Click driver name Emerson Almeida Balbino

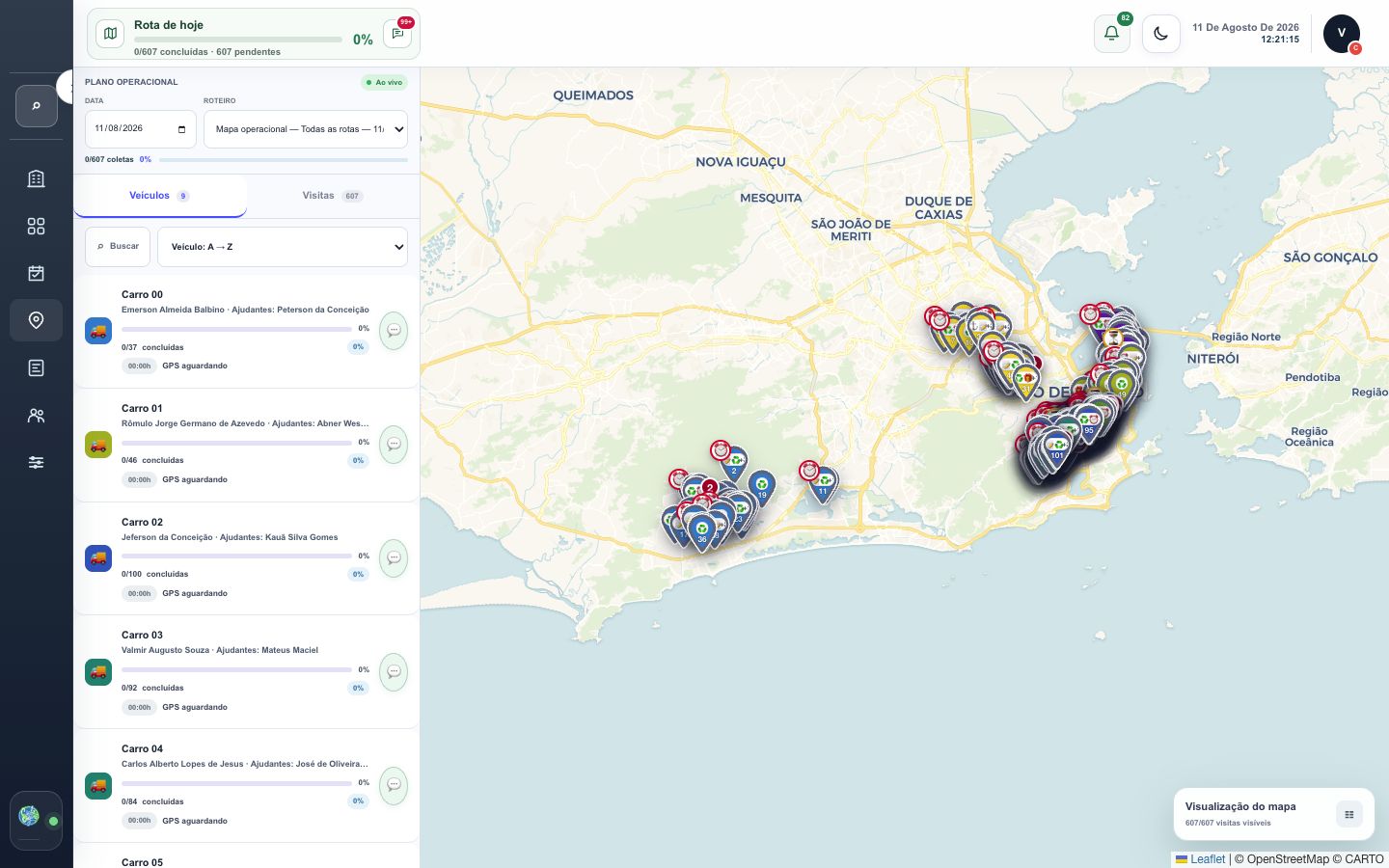(x=173, y=311)
